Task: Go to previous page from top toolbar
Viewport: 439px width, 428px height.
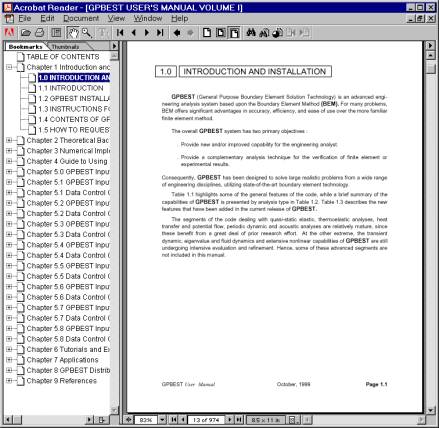Action: 134,33
